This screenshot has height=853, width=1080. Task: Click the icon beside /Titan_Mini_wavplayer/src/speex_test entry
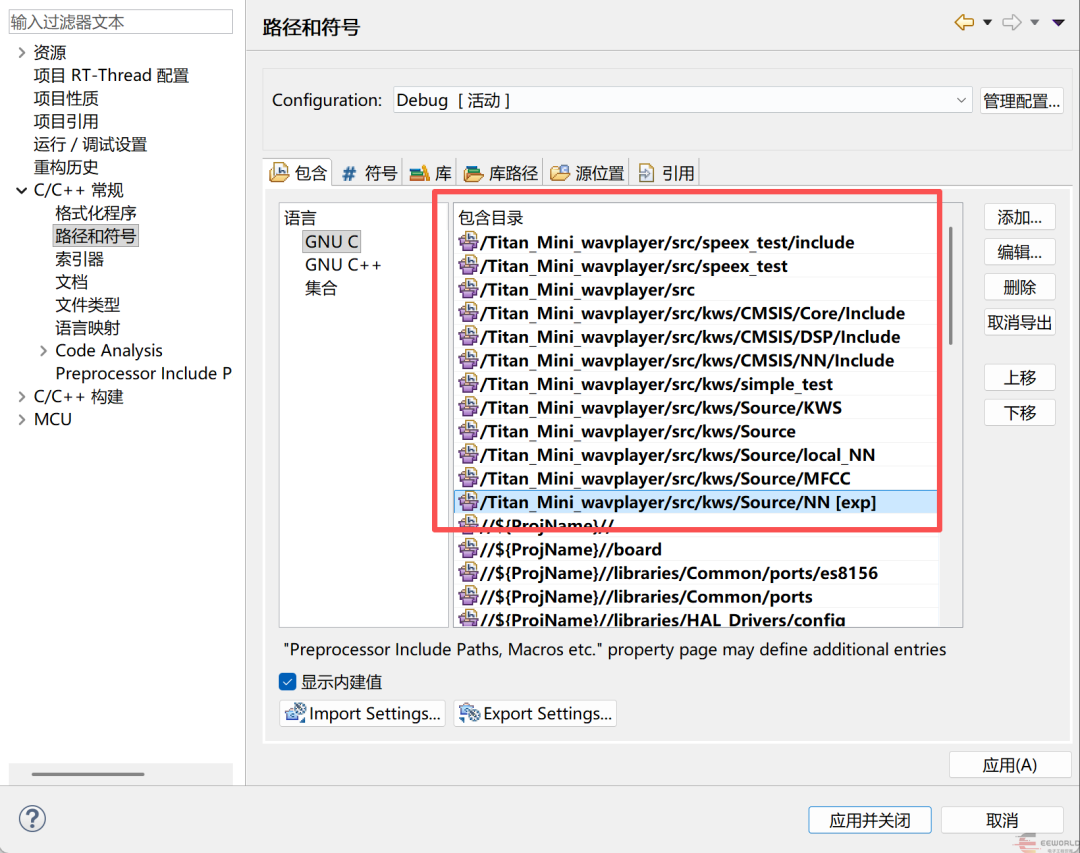[468, 265]
